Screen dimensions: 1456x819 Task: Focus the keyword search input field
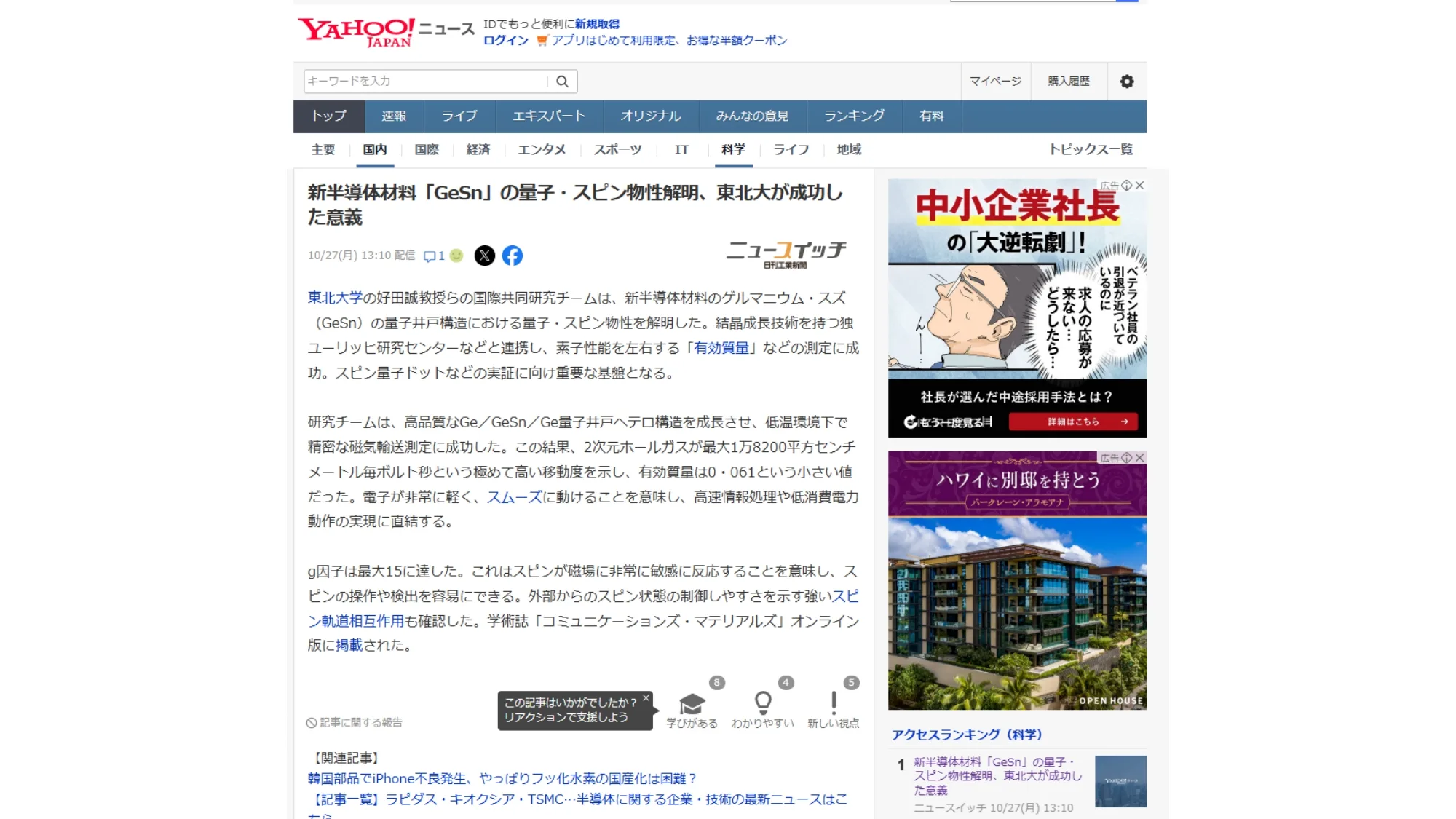coord(426,82)
